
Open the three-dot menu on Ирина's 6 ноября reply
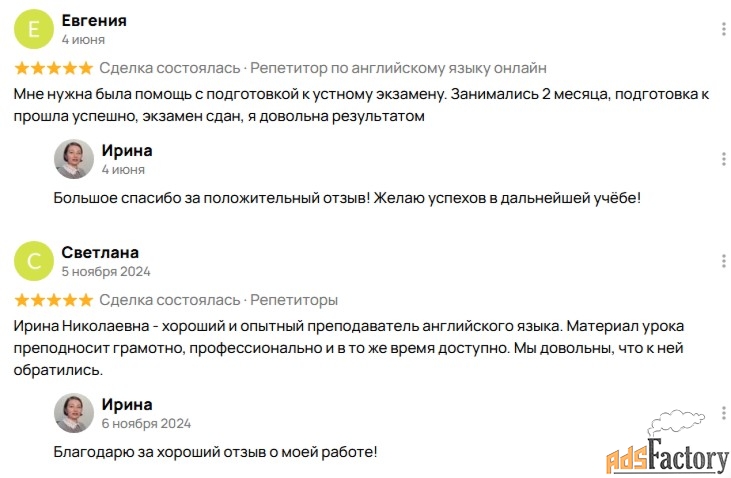pyautogui.click(x=724, y=413)
